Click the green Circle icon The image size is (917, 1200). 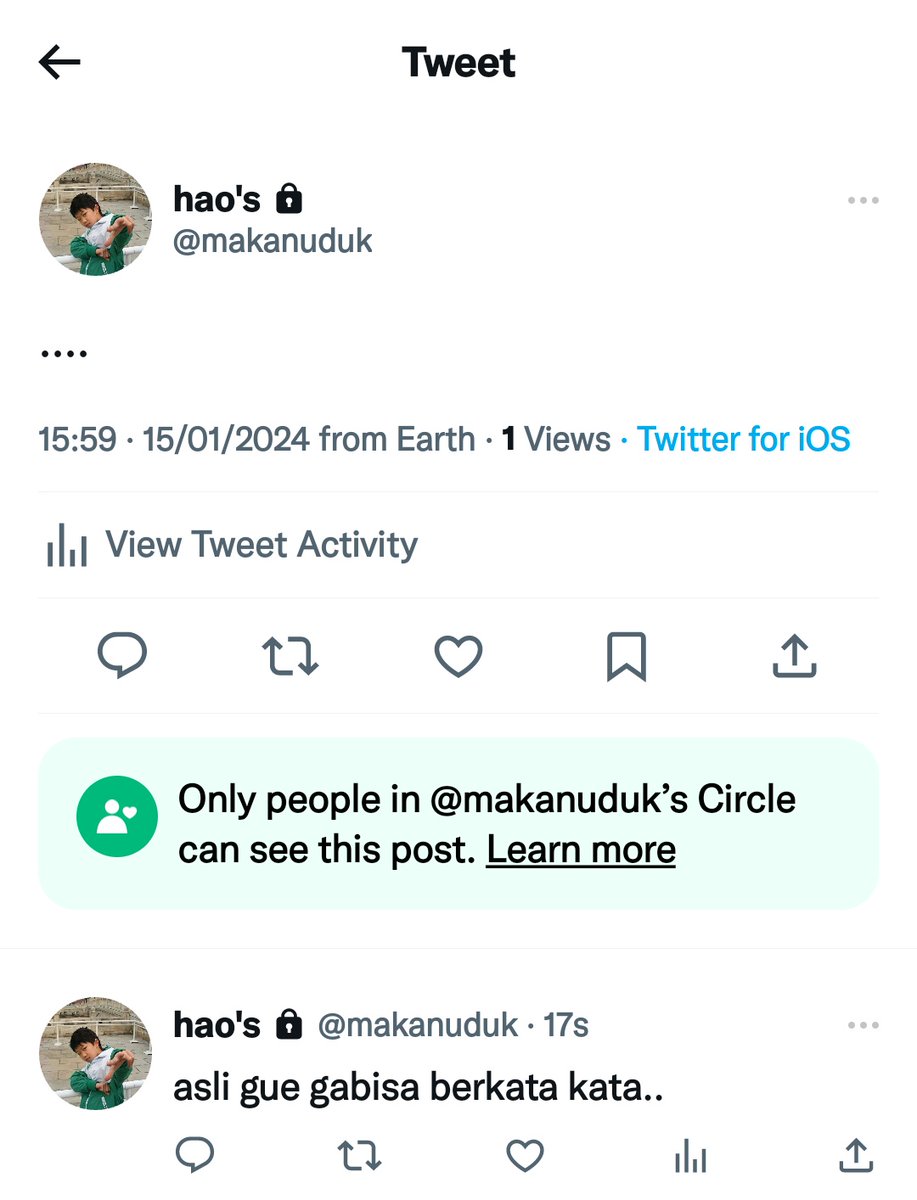pyautogui.click(x=117, y=816)
